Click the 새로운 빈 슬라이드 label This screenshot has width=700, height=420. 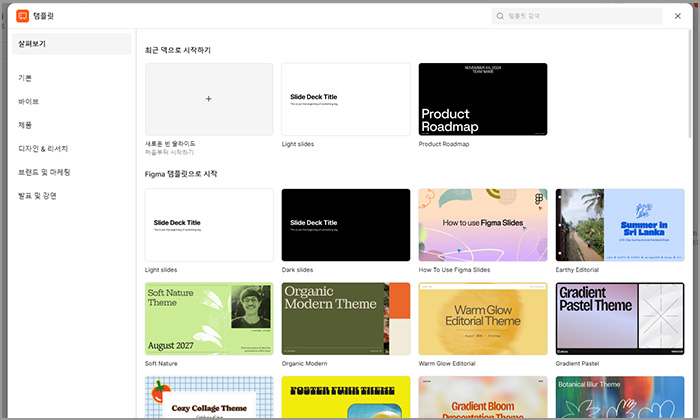[x=170, y=144]
